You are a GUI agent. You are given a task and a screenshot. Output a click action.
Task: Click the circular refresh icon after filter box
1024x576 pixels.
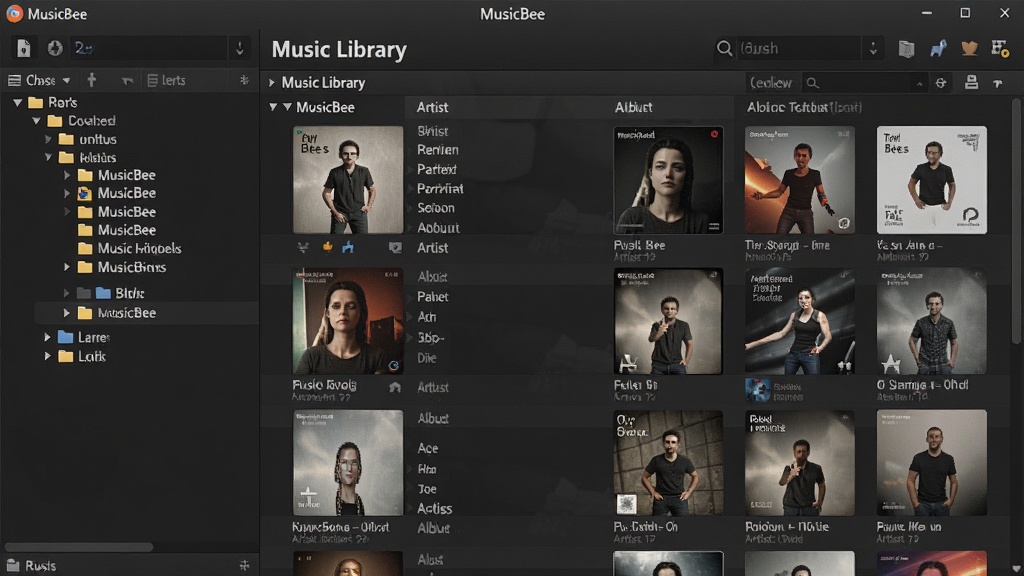(941, 83)
